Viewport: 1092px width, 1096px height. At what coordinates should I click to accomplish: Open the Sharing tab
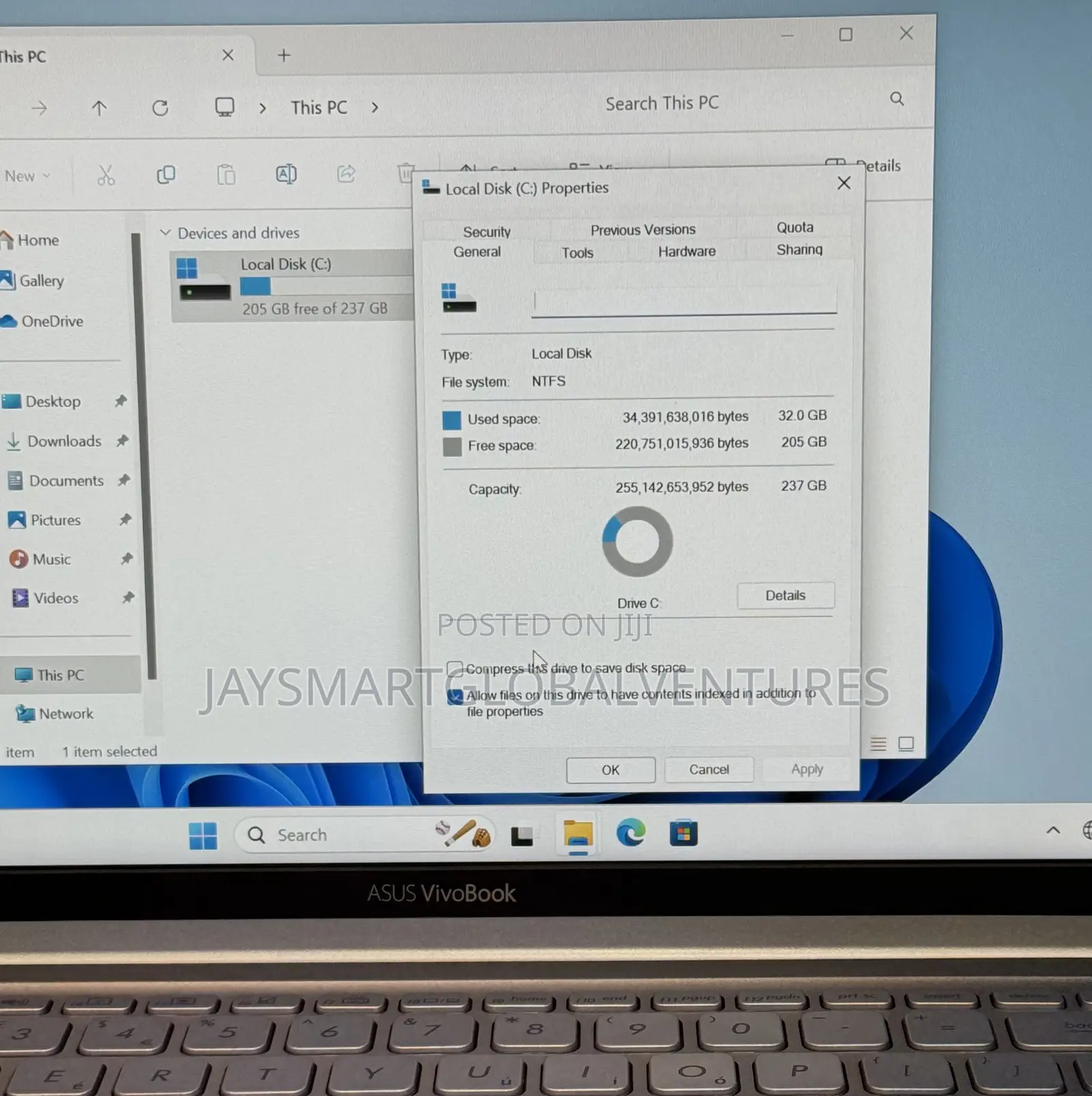click(799, 249)
